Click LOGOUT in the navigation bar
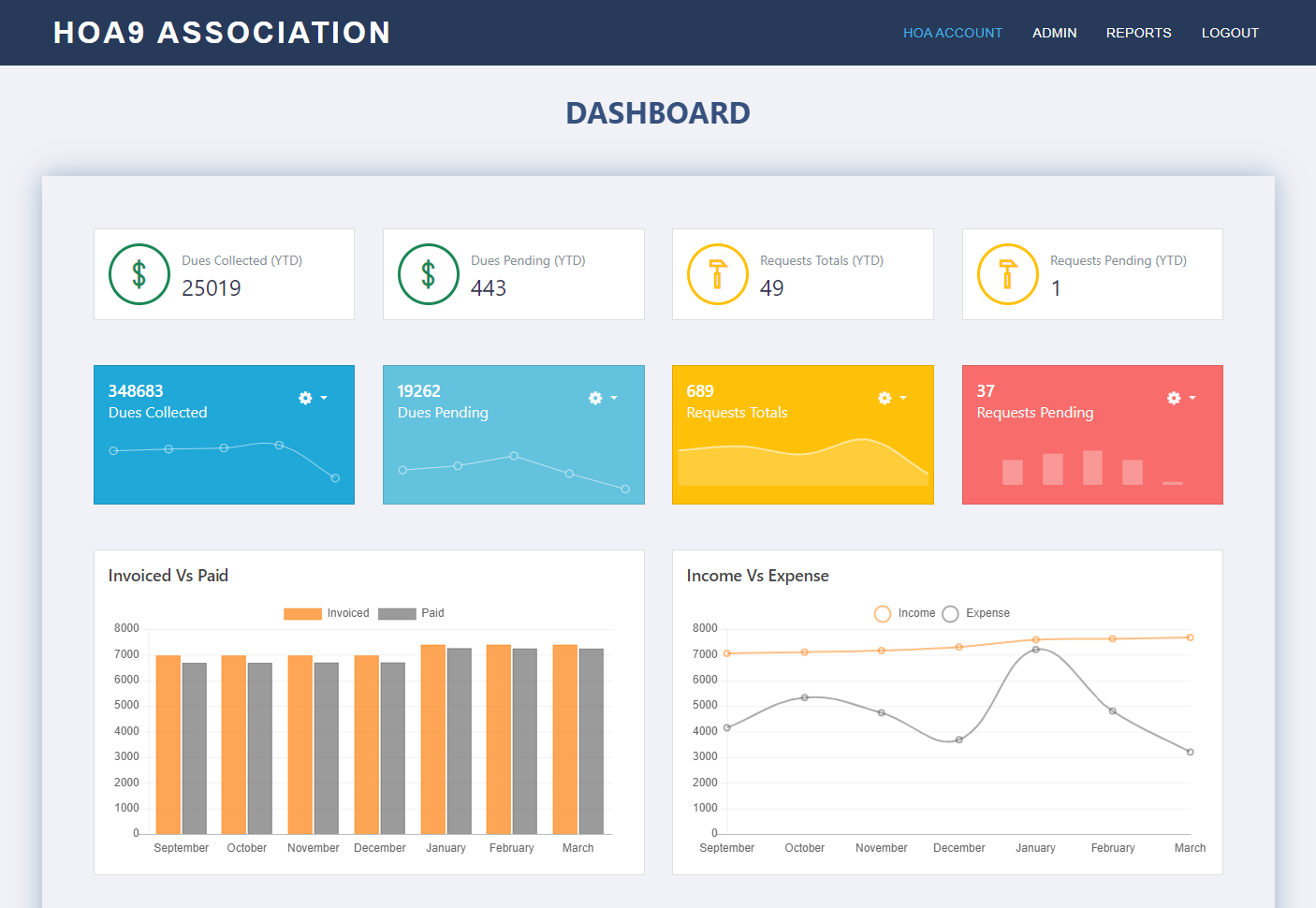Image resolution: width=1316 pixels, height=908 pixels. tap(1231, 33)
